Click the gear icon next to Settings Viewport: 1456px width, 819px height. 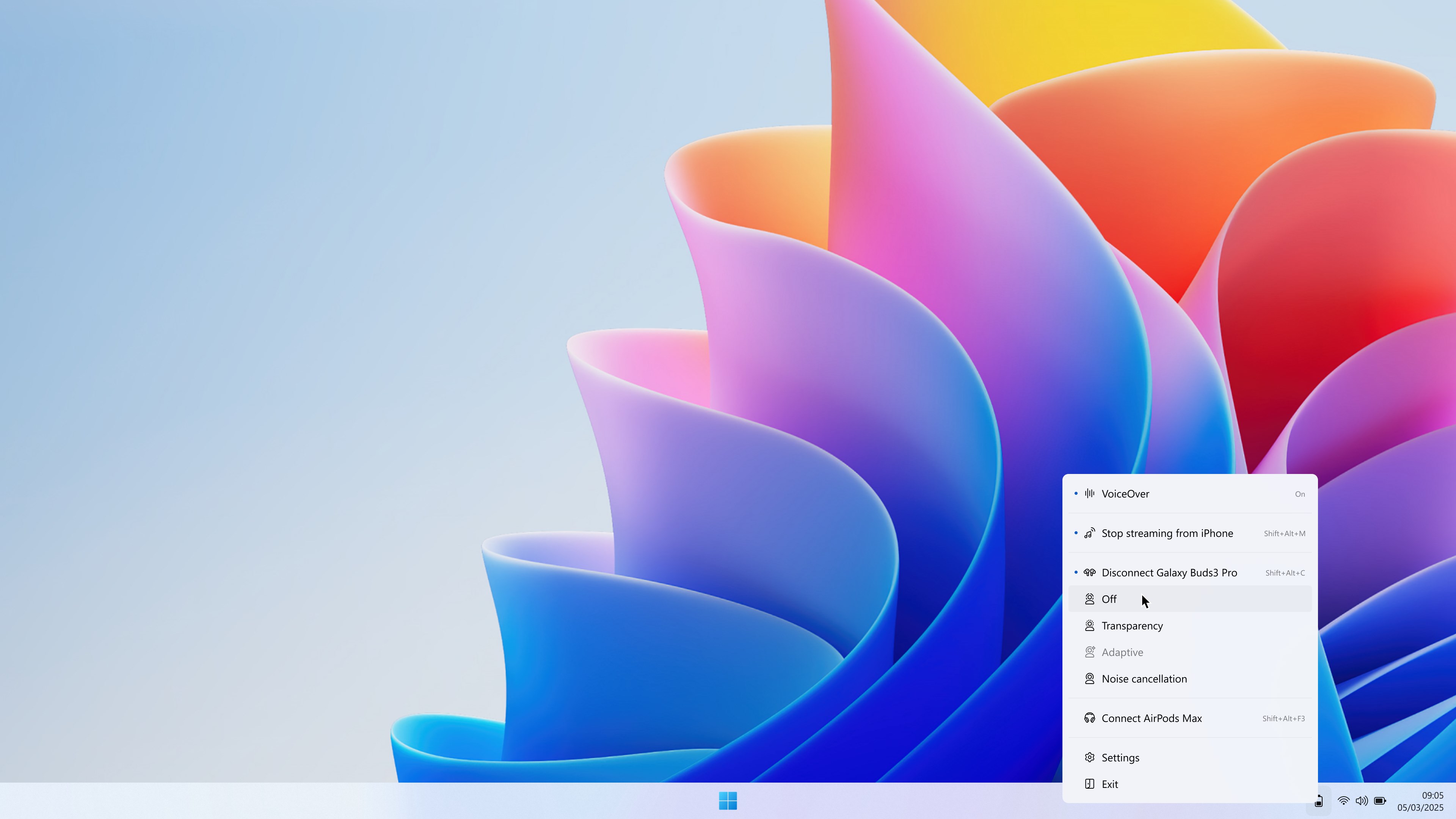(x=1090, y=757)
